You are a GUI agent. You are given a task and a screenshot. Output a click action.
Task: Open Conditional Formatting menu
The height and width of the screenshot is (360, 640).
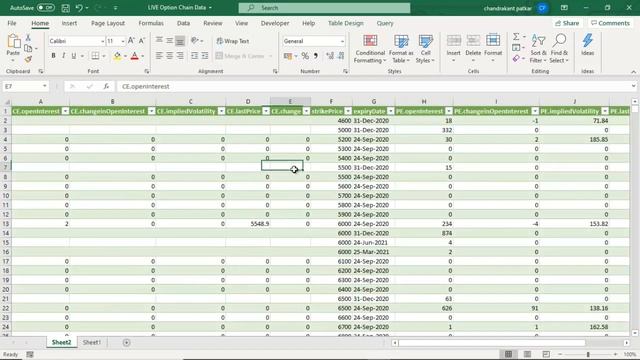pos(369,49)
